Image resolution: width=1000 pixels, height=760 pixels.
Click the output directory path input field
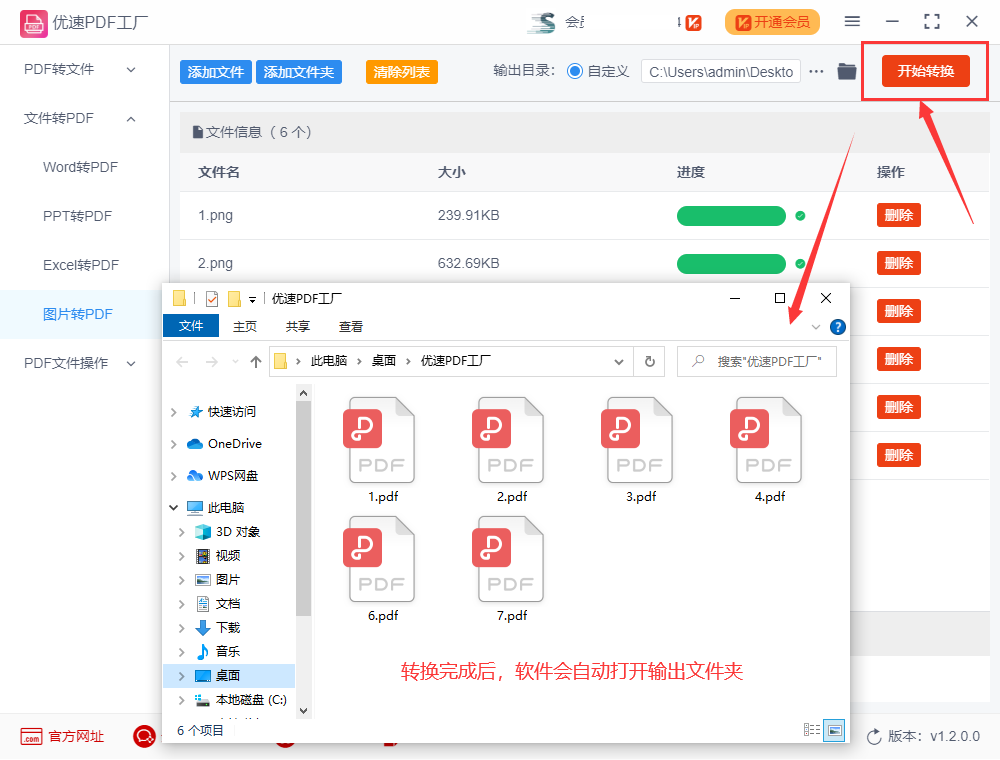coord(720,71)
